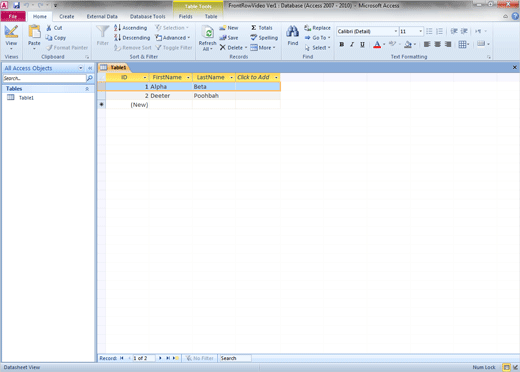Create a New record

pyautogui.click(x=229, y=28)
